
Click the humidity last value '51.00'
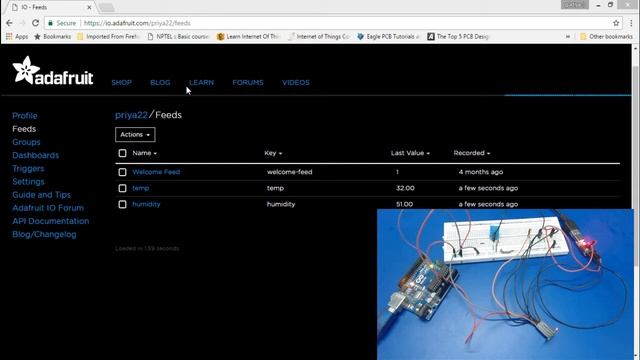click(404, 204)
